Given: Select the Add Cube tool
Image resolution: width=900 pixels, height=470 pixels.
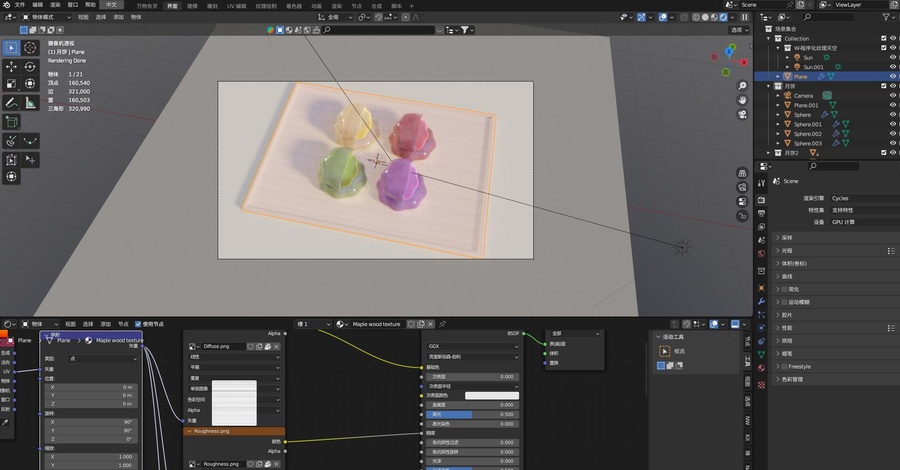Looking at the screenshot, I should point(11,122).
